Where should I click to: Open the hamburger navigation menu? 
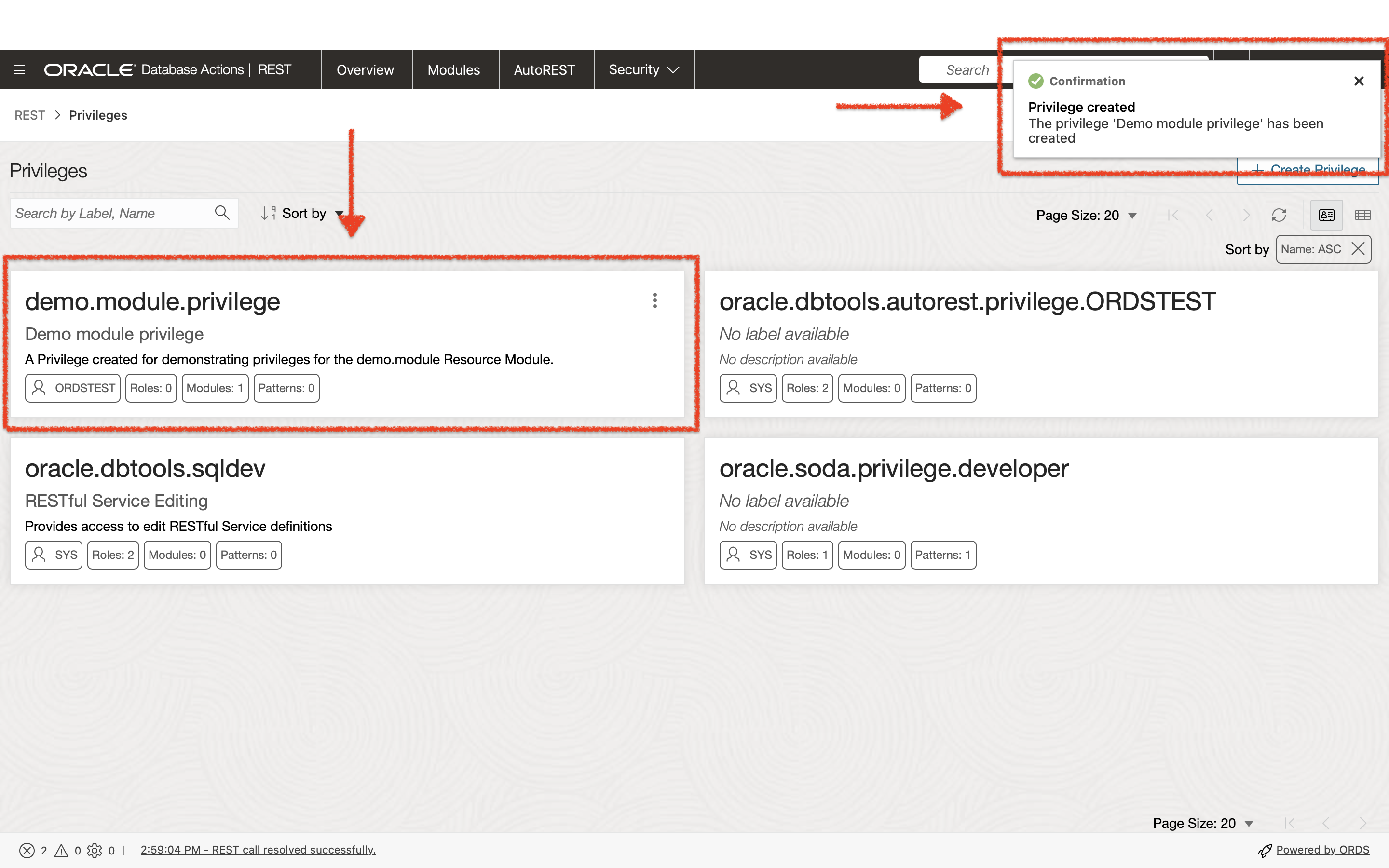point(19,69)
